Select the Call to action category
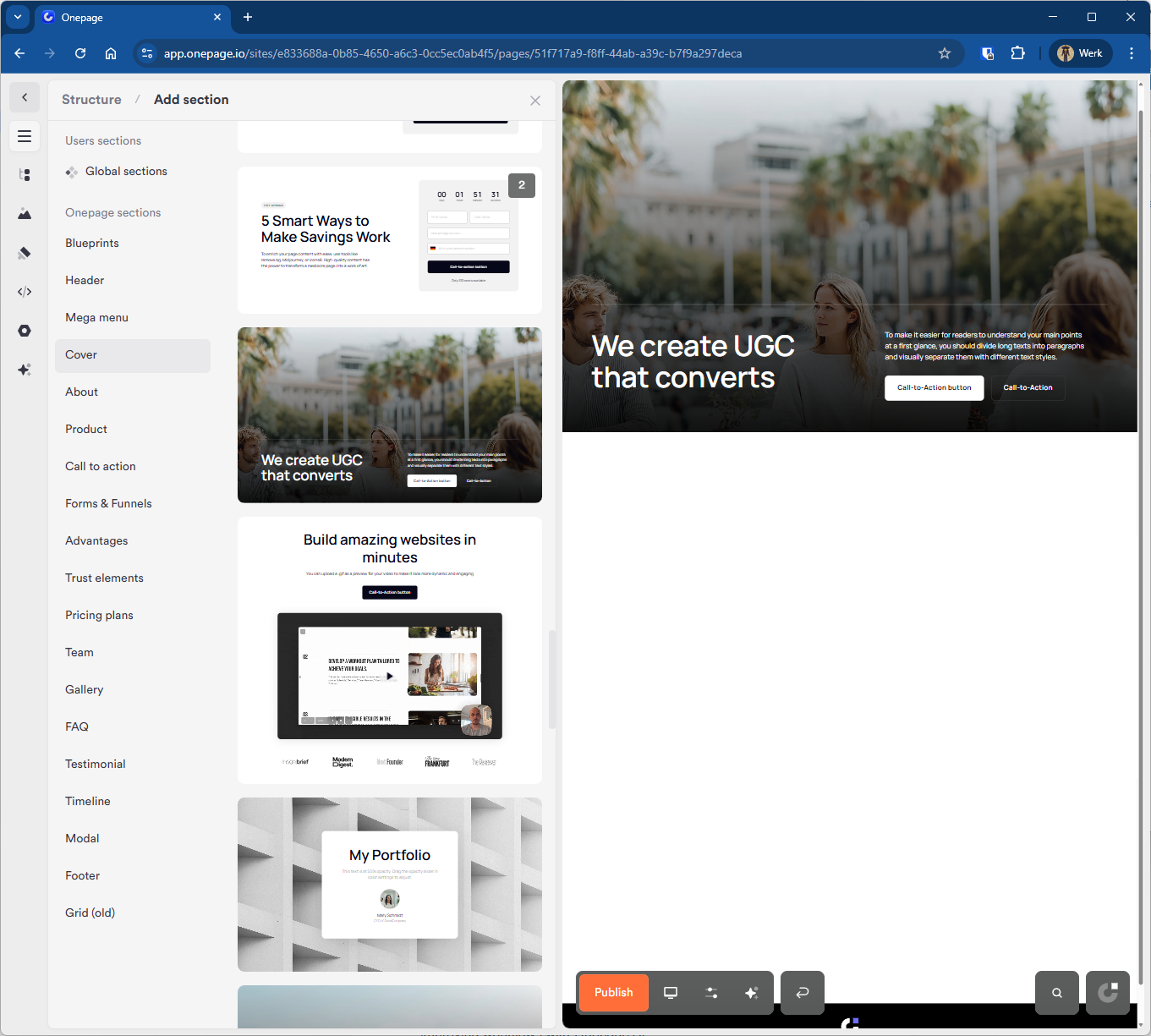 coord(133,467)
